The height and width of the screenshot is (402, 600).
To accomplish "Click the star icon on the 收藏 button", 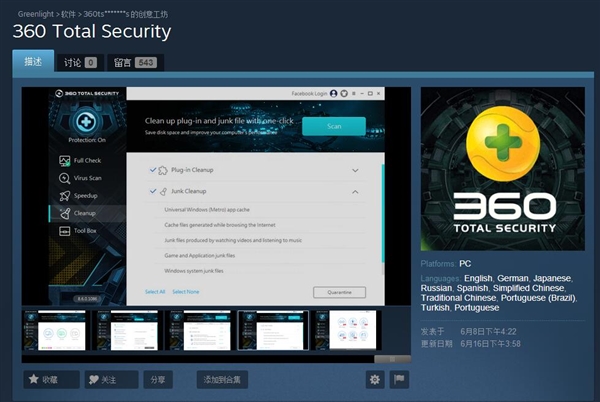I will [x=34, y=379].
